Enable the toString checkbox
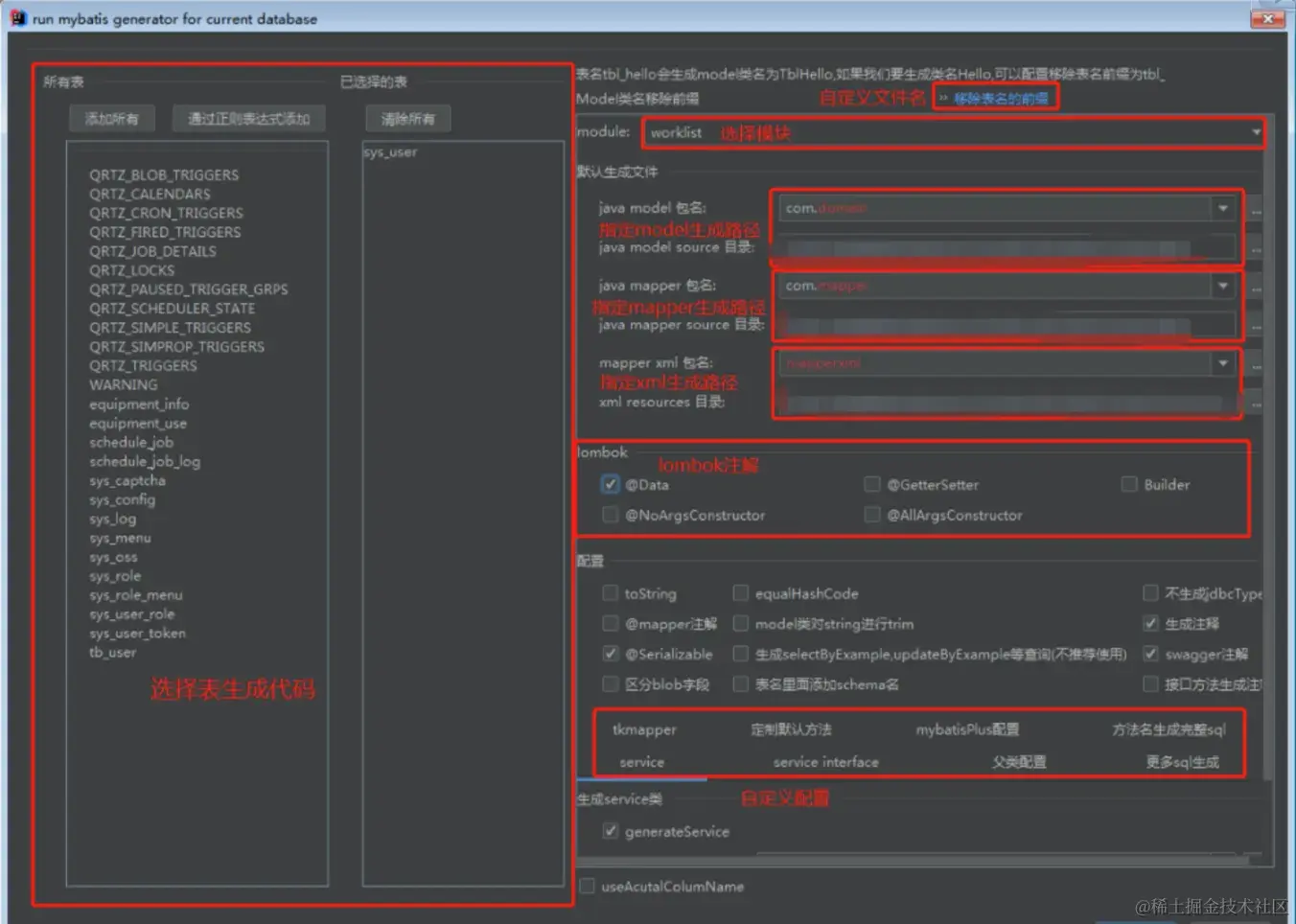This screenshot has height=924, width=1296. (610, 593)
